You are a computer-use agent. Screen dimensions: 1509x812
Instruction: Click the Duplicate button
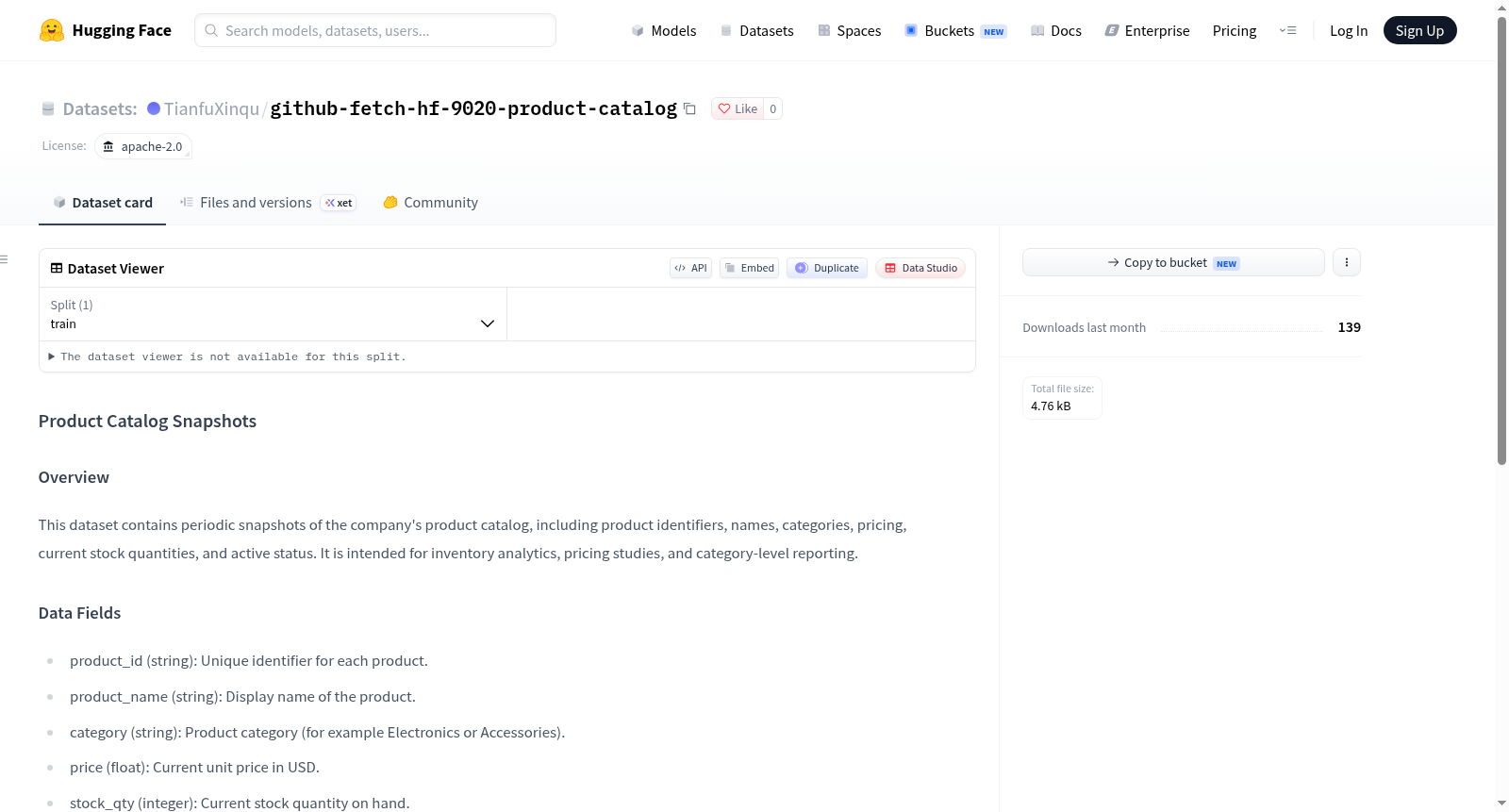(827, 268)
